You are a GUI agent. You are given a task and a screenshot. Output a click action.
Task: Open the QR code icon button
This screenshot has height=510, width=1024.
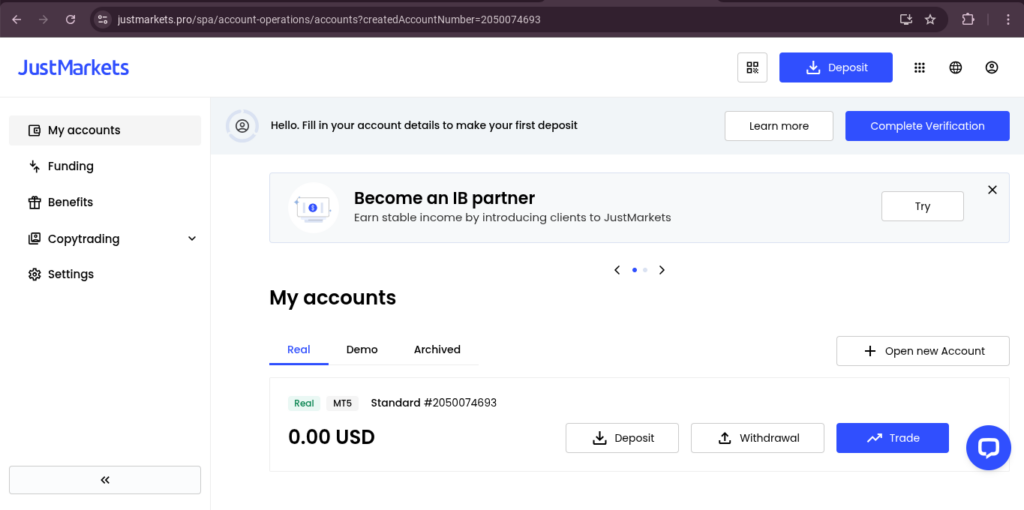pyautogui.click(x=752, y=67)
